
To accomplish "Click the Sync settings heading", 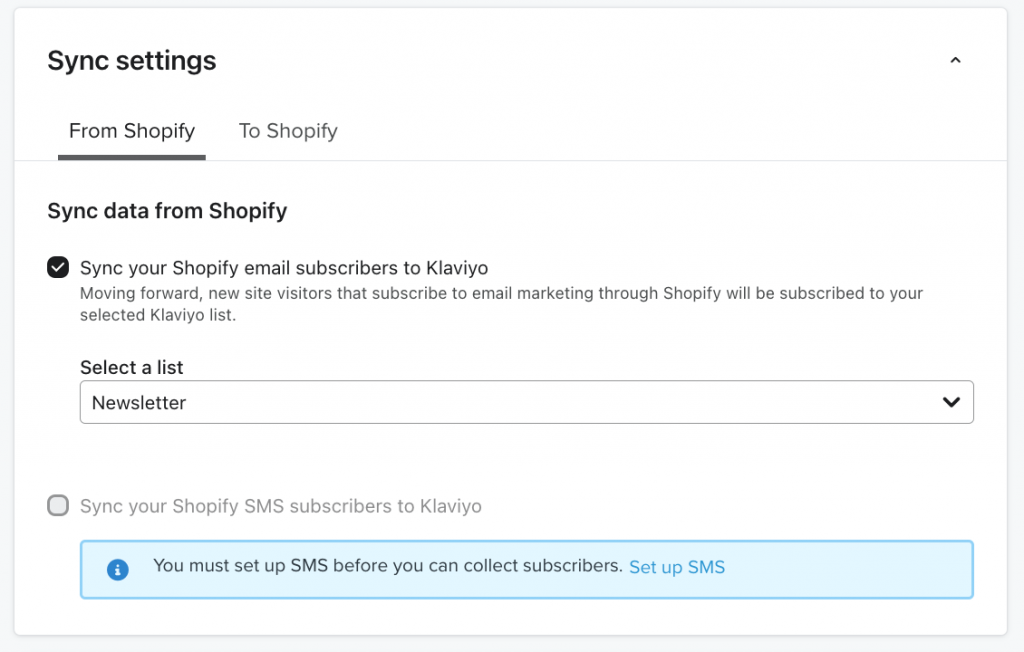I will [x=131, y=61].
